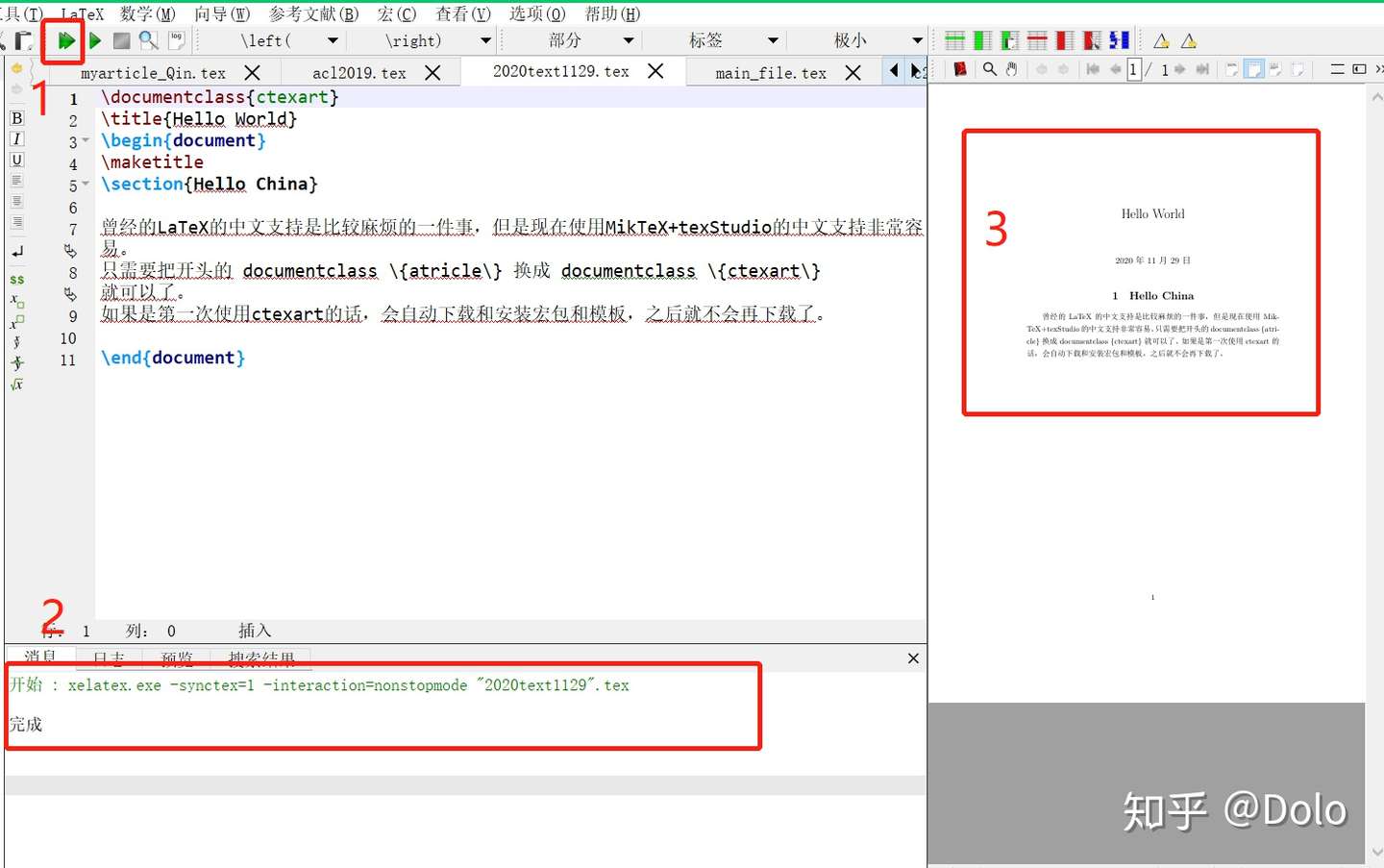Apply Italic formatting from side toolbar
1384x868 pixels.
coord(16,139)
